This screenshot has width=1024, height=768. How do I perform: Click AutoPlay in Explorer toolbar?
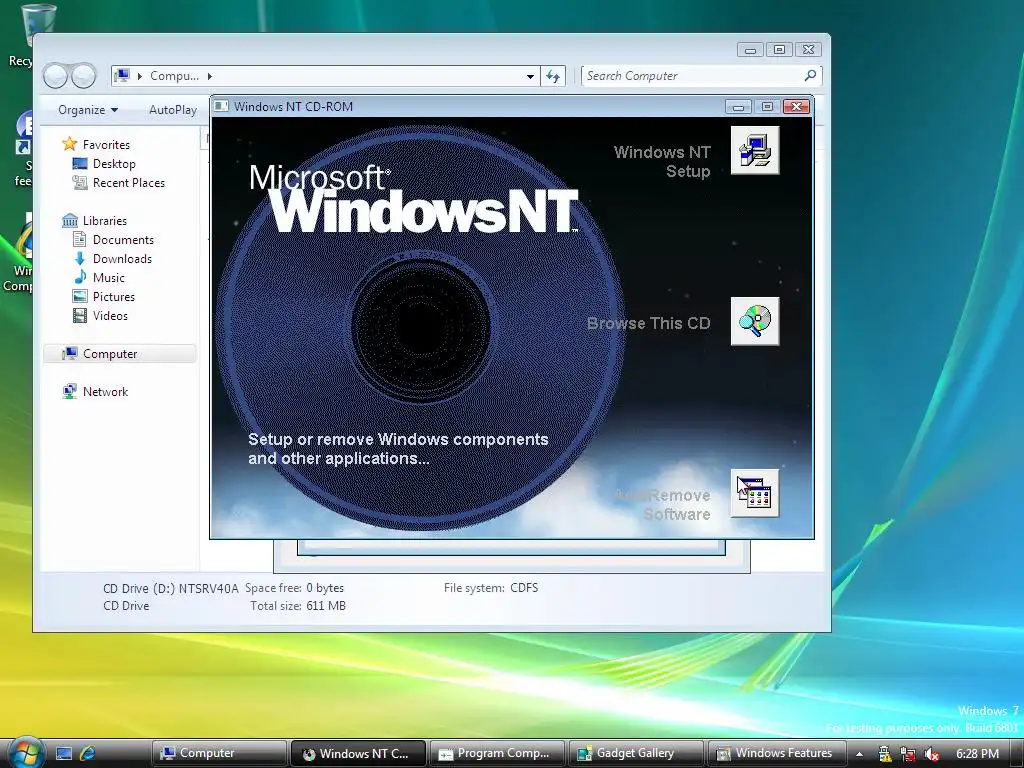point(172,110)
